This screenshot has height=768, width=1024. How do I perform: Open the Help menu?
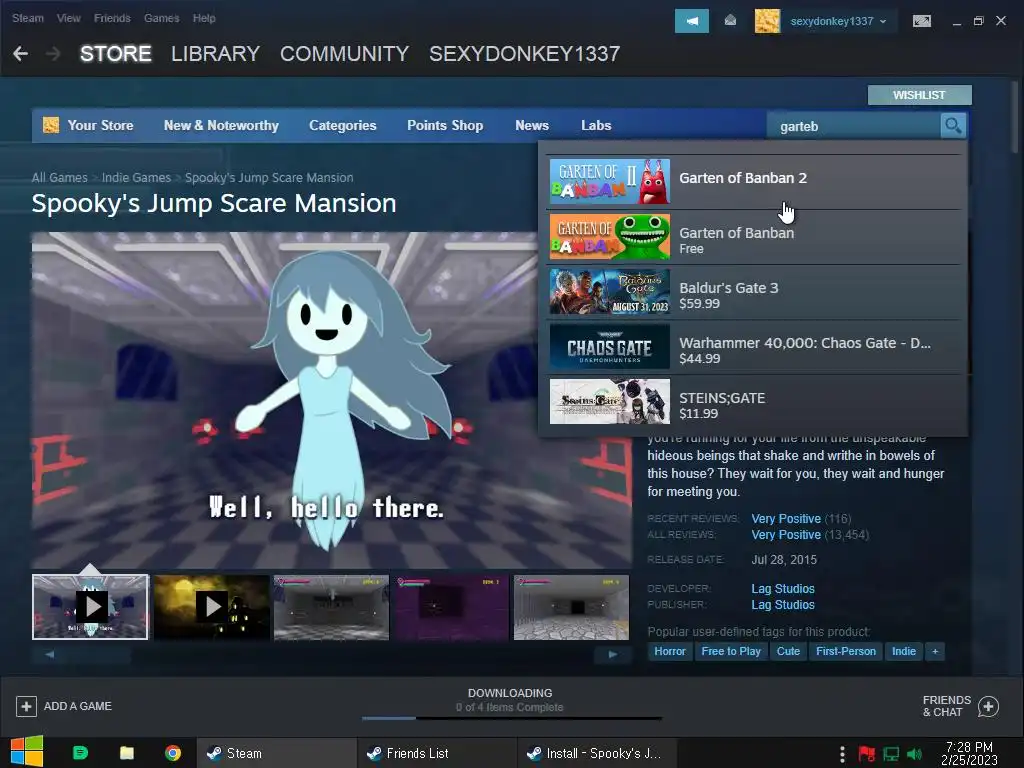[204, 18]
